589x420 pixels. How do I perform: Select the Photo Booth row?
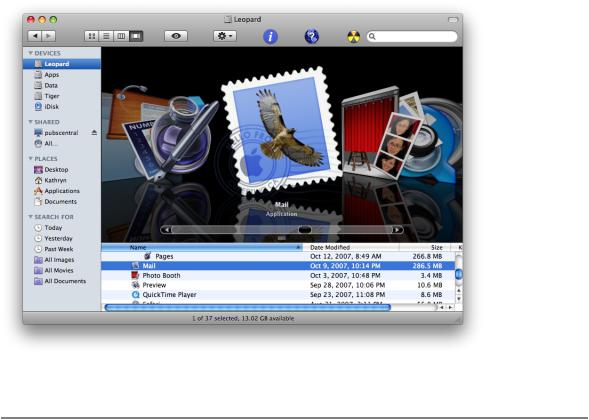[x=278, y=276]
